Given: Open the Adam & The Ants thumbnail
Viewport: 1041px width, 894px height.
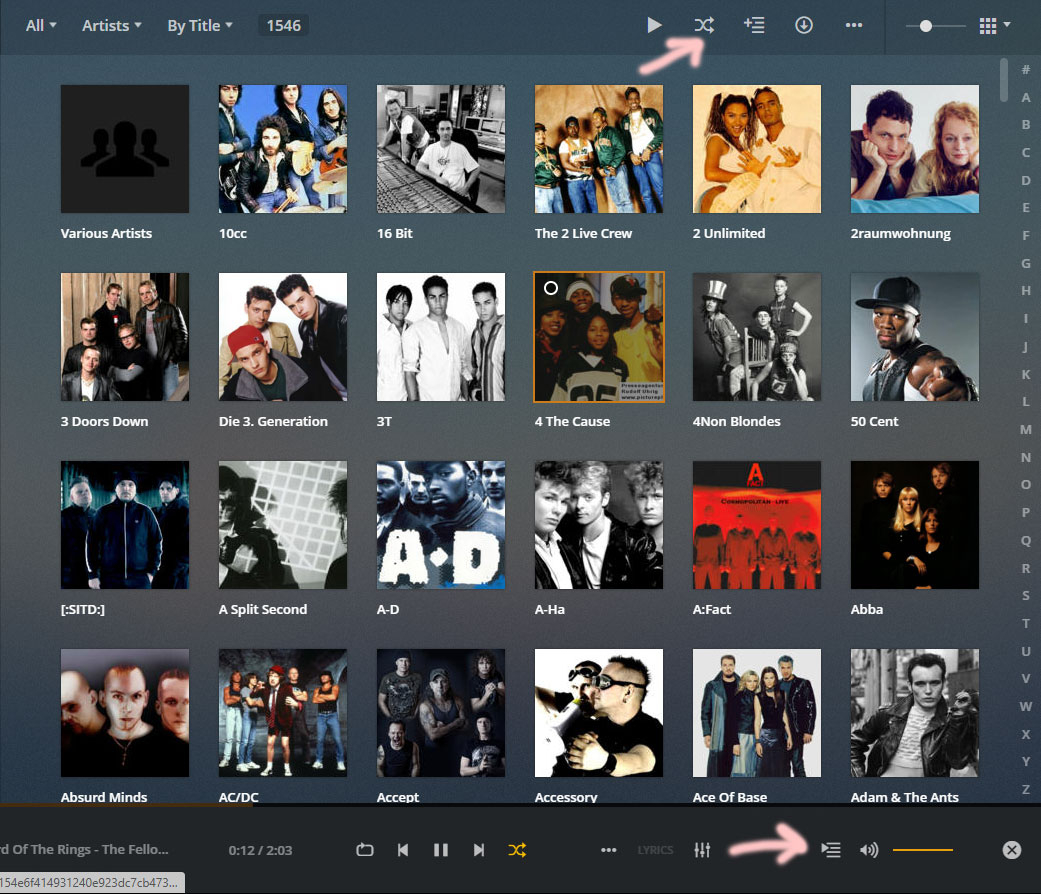Looking at the screenshot, I should pos(915,712).
